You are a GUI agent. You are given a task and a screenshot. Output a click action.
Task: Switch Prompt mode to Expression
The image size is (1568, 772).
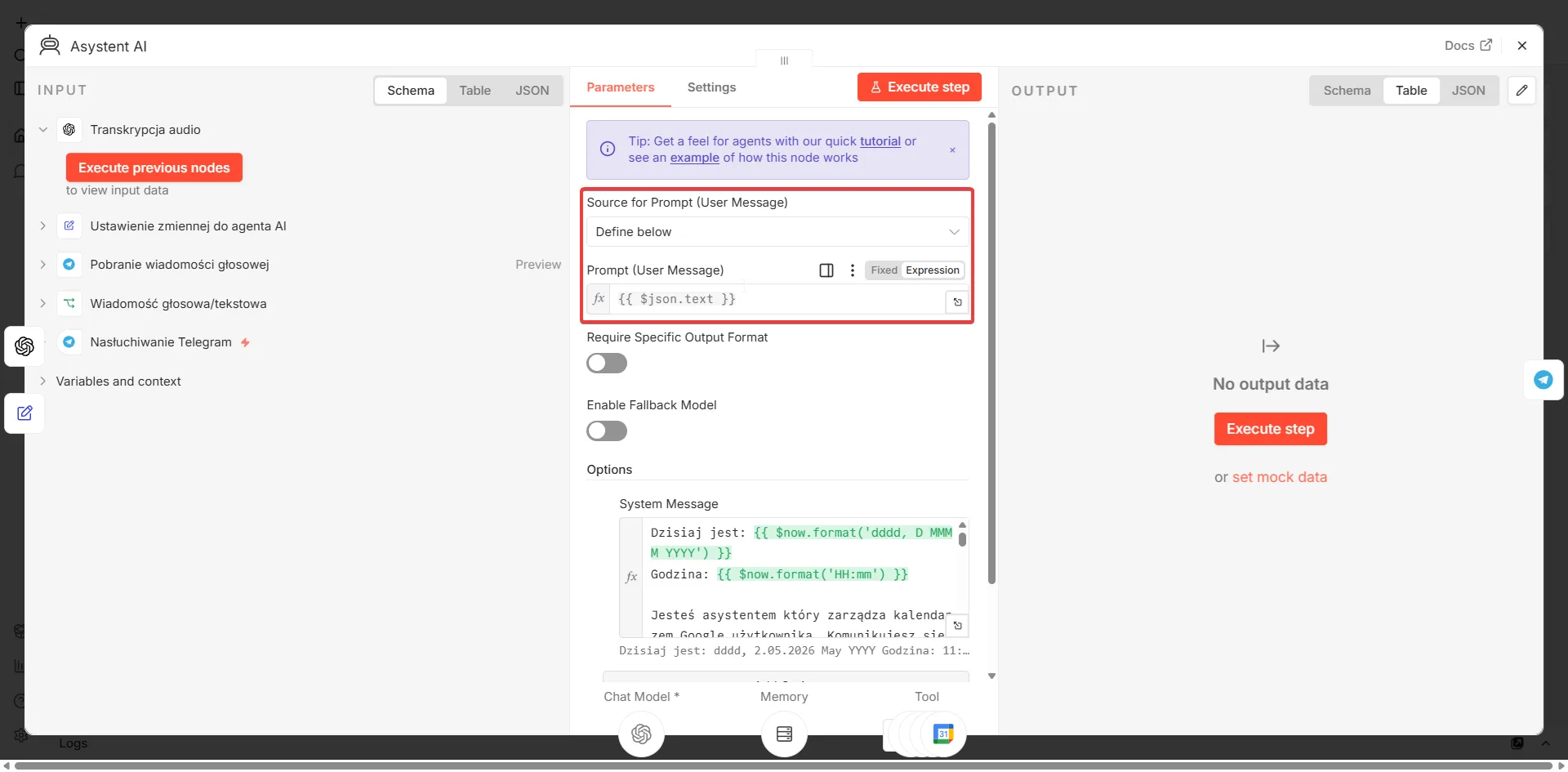(933, 270)
